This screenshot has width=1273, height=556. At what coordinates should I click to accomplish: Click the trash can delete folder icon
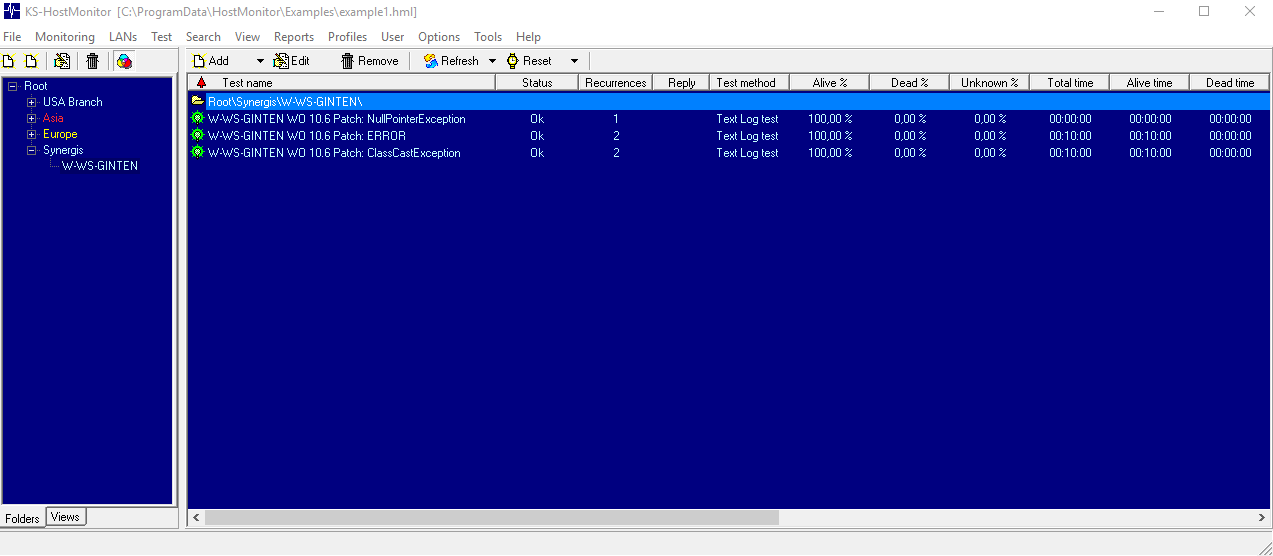92,61
